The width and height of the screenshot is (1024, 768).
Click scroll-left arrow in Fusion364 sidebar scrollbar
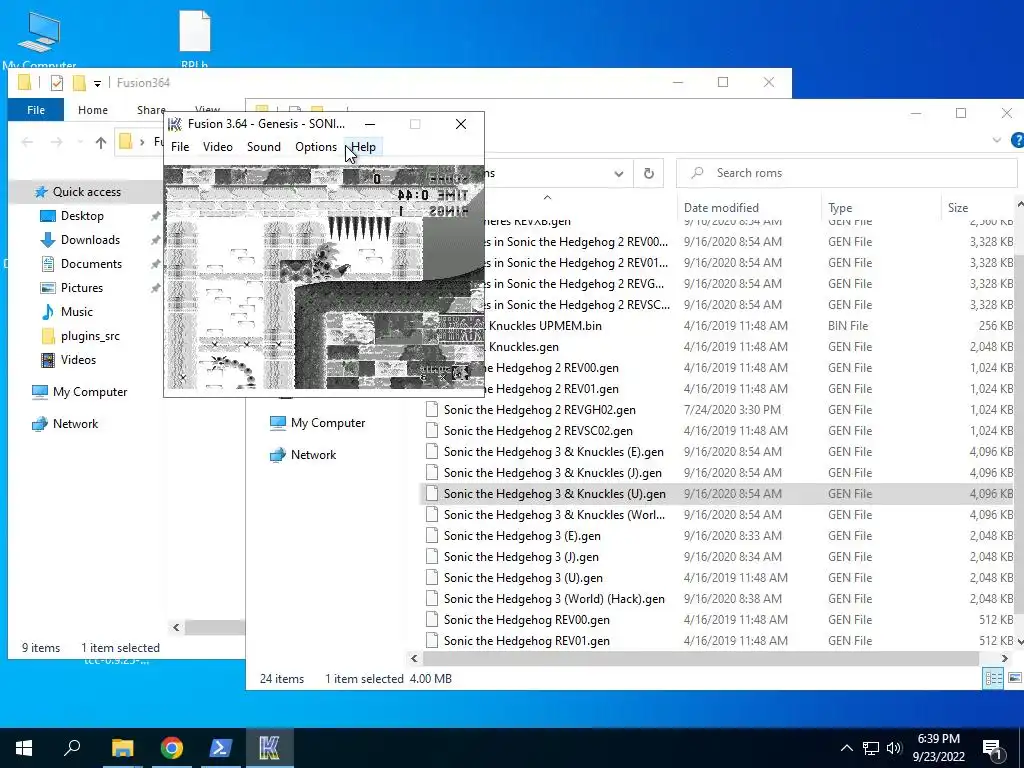click(176, 628)
